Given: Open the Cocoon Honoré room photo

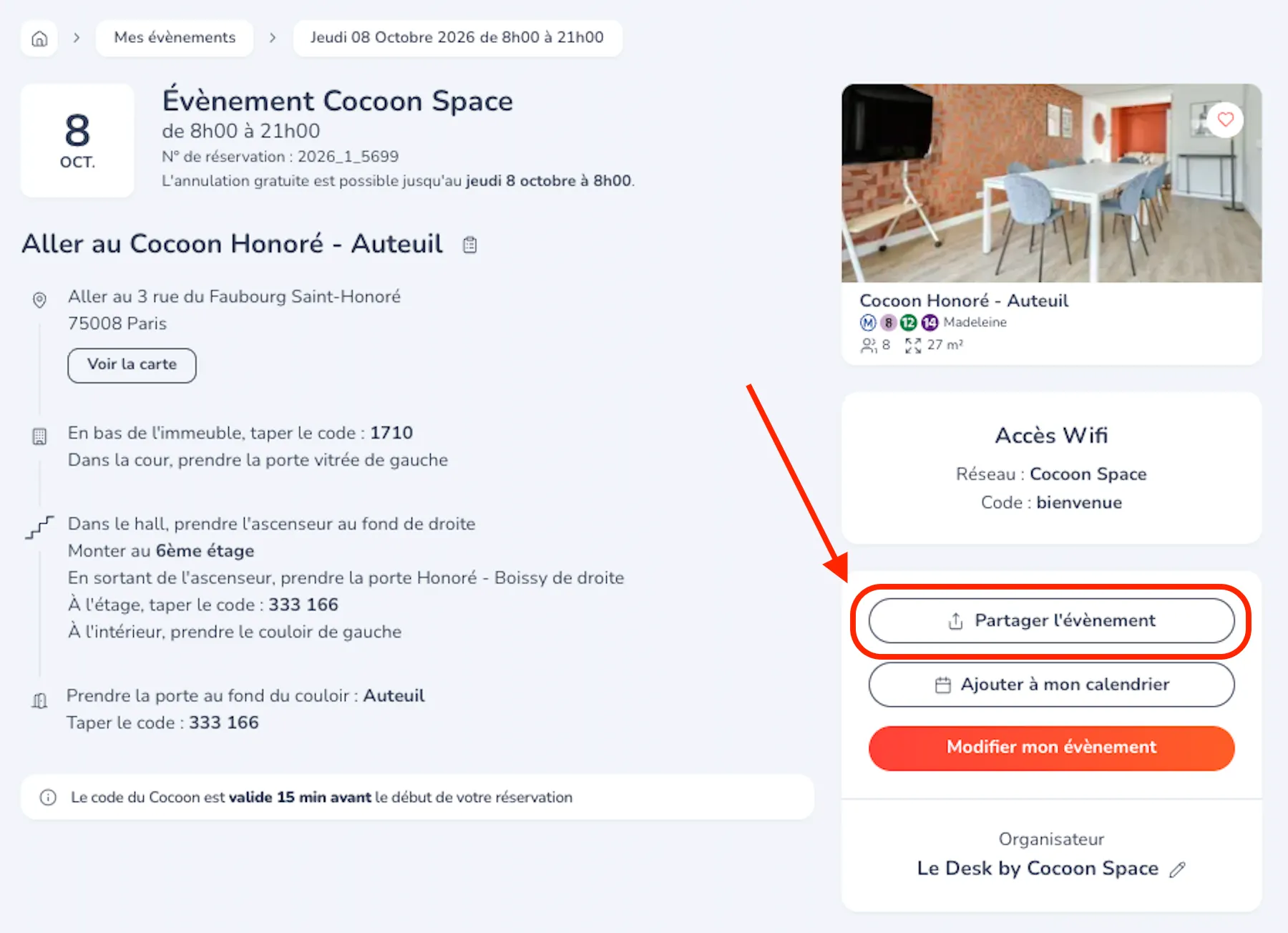Looking at the screenshot, I should pos(1050,183).
